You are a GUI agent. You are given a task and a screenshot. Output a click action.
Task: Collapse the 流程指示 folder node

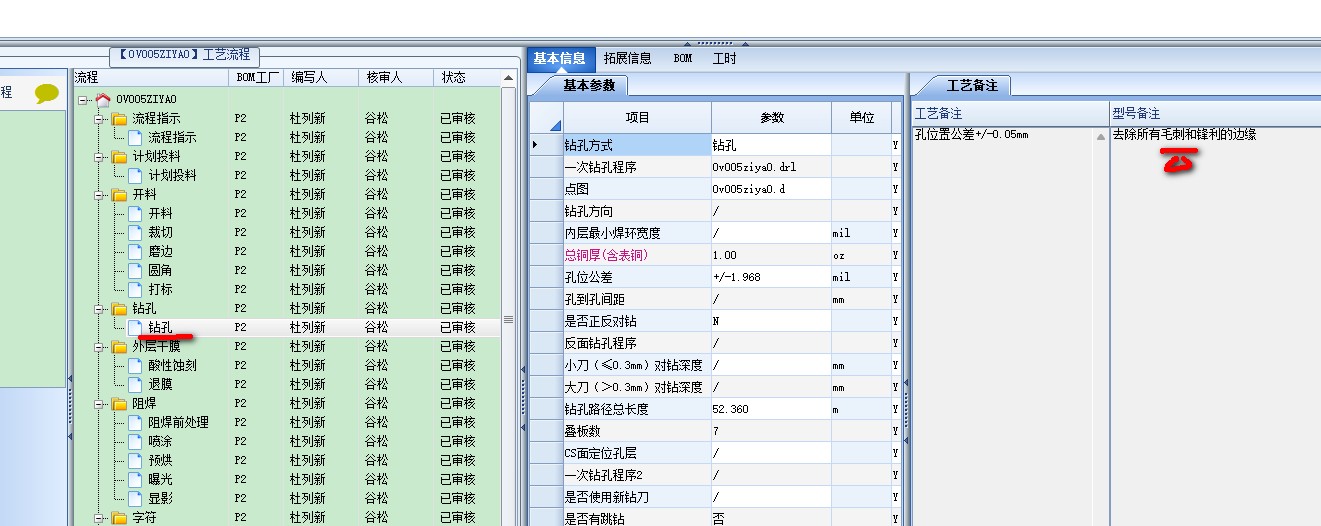pyautogui.click(x=100, y=119)
